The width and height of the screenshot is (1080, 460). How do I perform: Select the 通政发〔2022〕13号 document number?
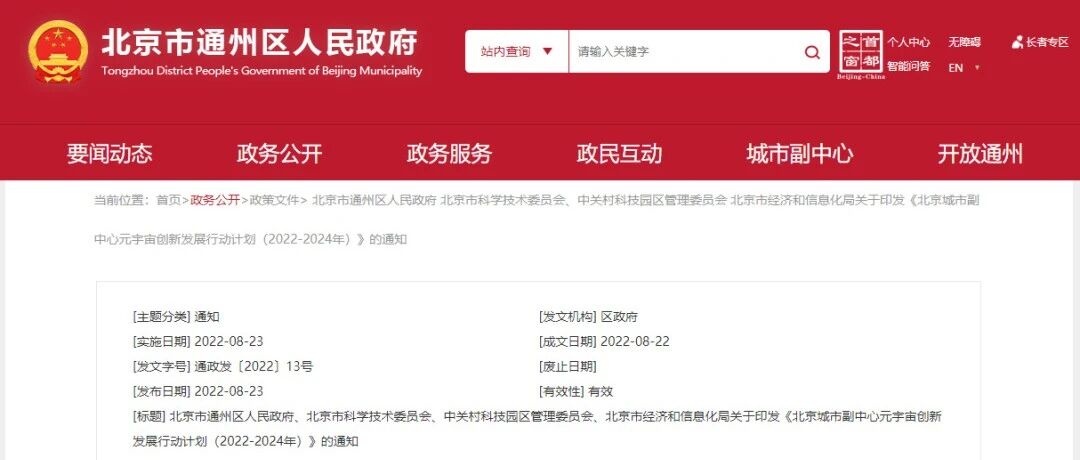(x=253, y=367)
